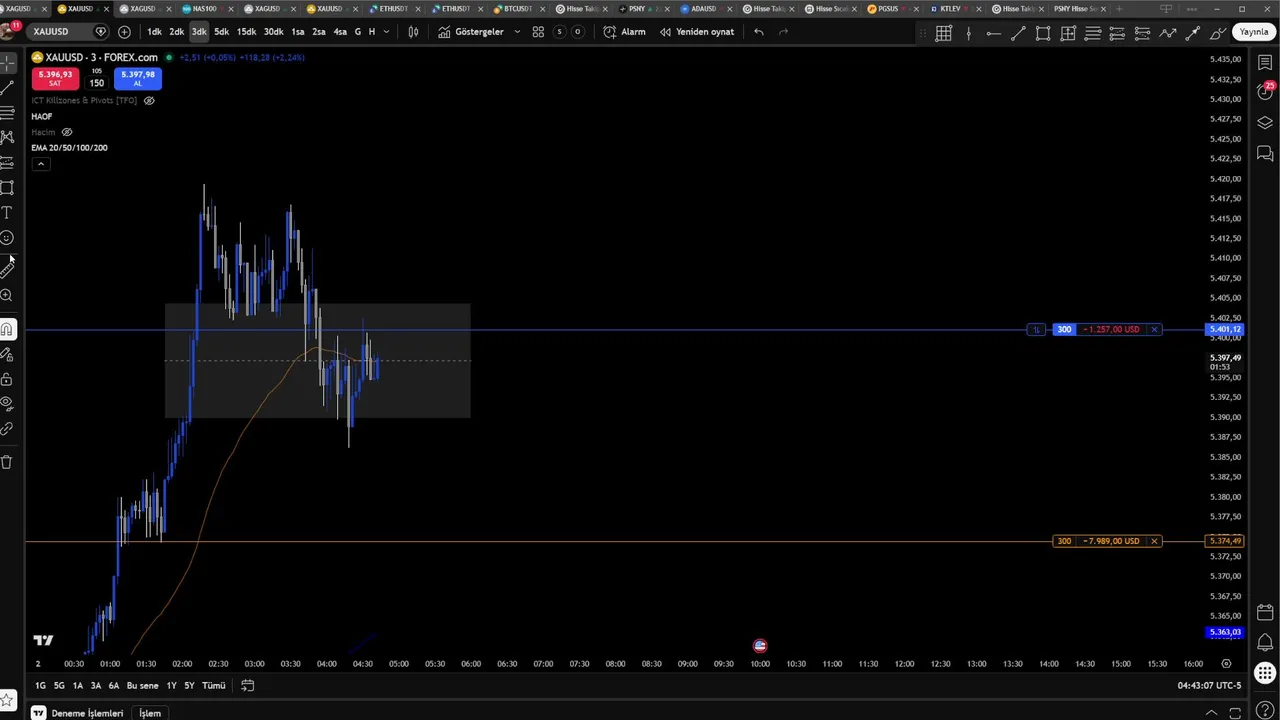The image size is (1280, 720).
Task: Click the Yayınla publish button
Action: pyautogui.click(x=1254, y=32)
